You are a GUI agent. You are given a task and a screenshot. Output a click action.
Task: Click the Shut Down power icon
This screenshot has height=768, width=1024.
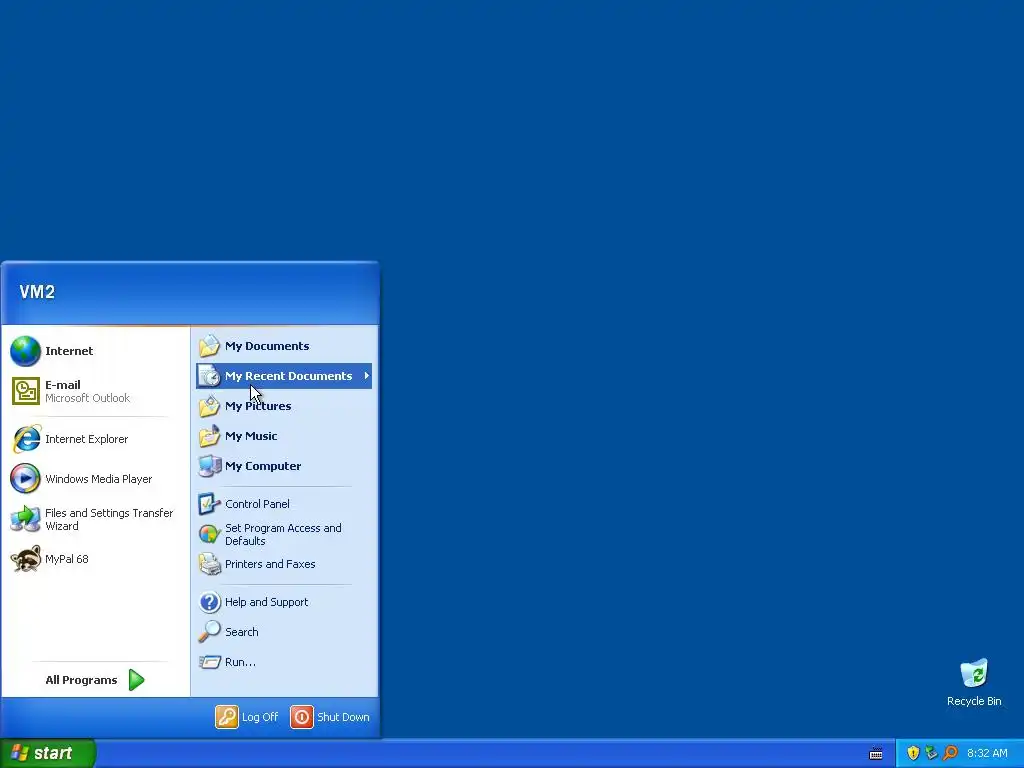(302, 717)
